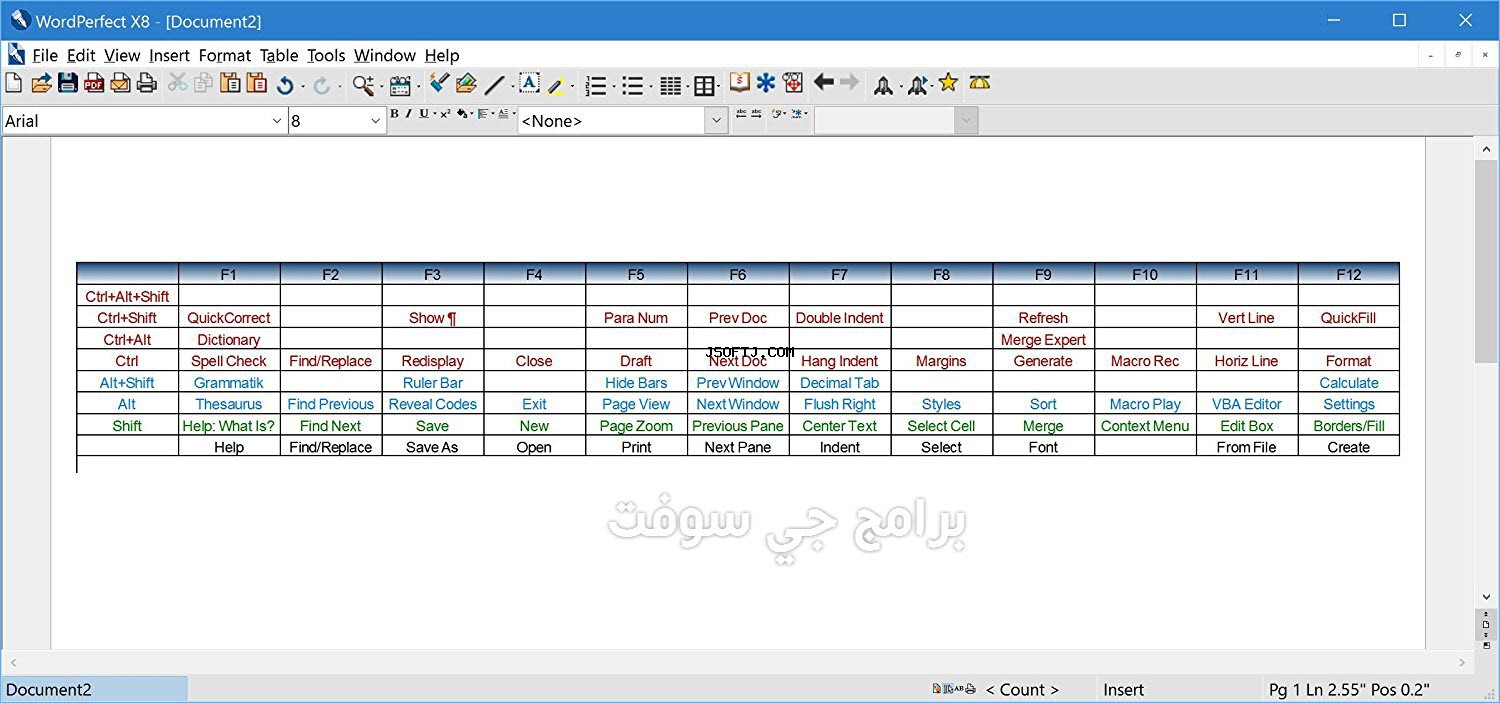The height and width of the screenshot is (703, 1500).
Task: Expand the Undo history dropdown arrow
Action: [x=302, y=87]
